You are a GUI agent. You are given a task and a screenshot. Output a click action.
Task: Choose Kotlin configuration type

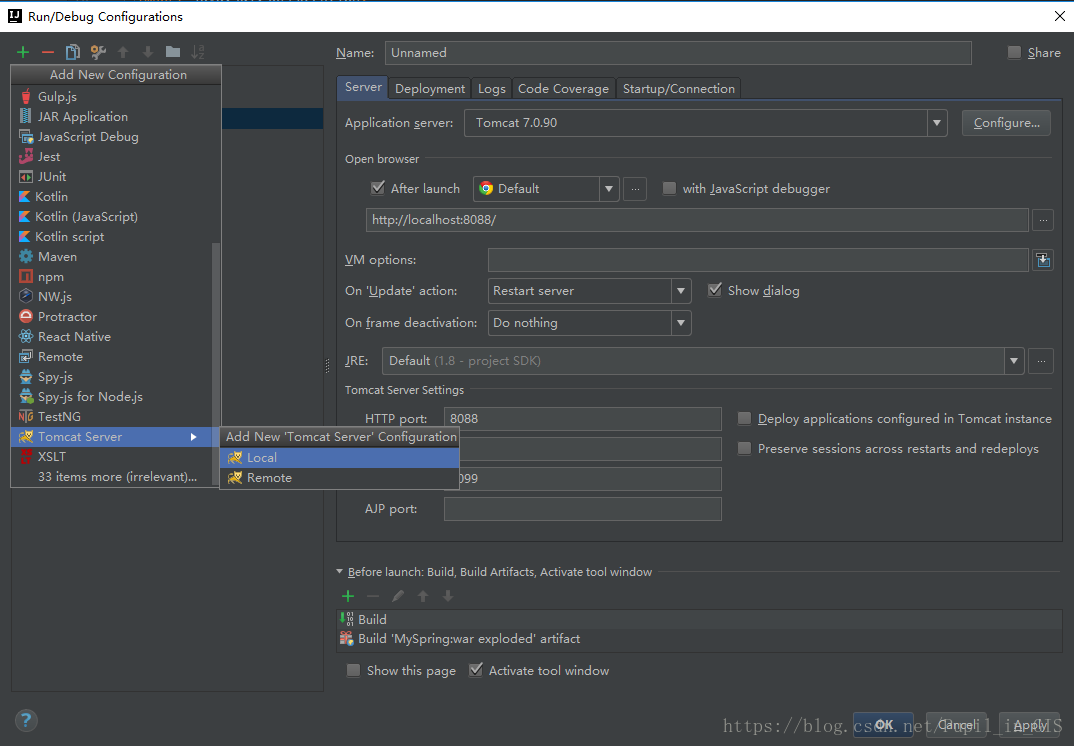coord(116,197)
